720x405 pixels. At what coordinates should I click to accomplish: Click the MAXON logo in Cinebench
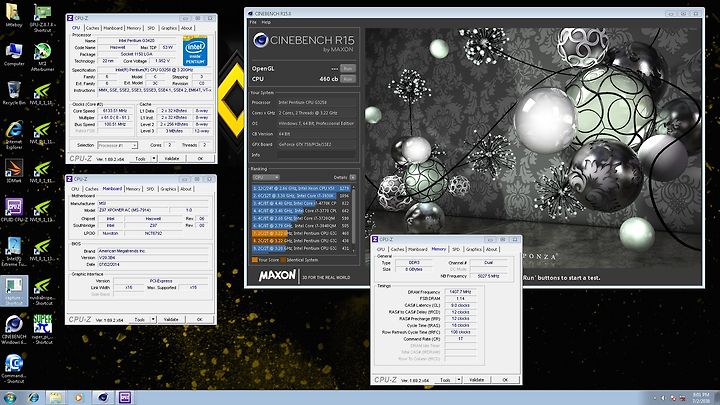point(277,276)
